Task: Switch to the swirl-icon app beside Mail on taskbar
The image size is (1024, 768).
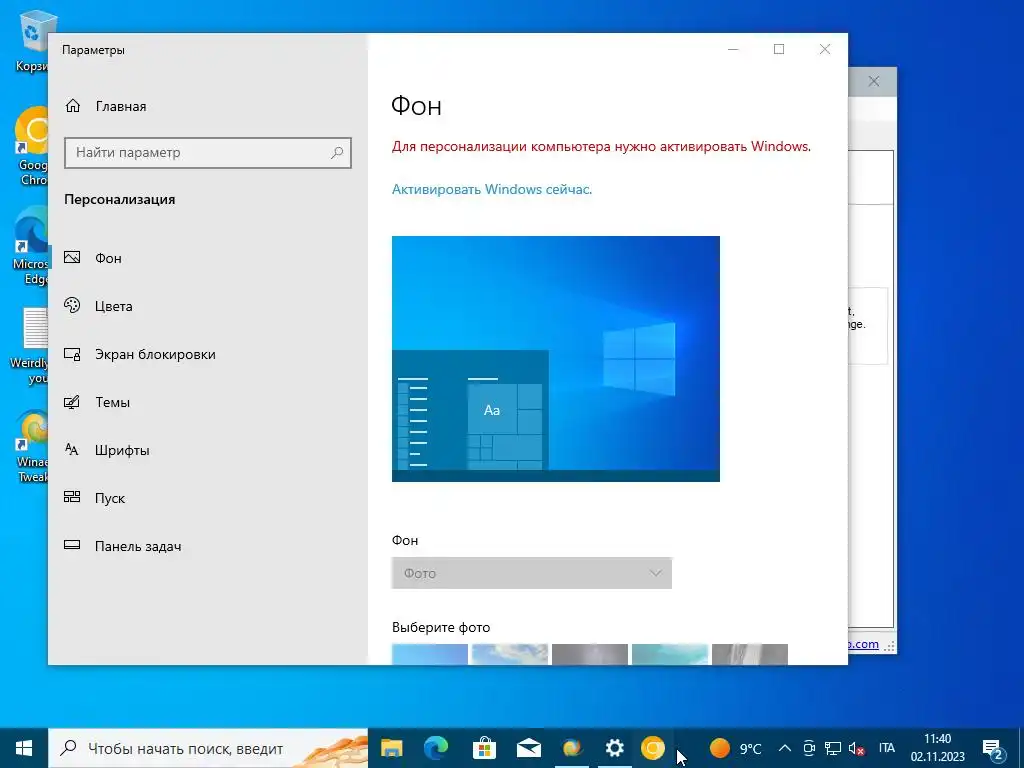Action: [572, 748]
